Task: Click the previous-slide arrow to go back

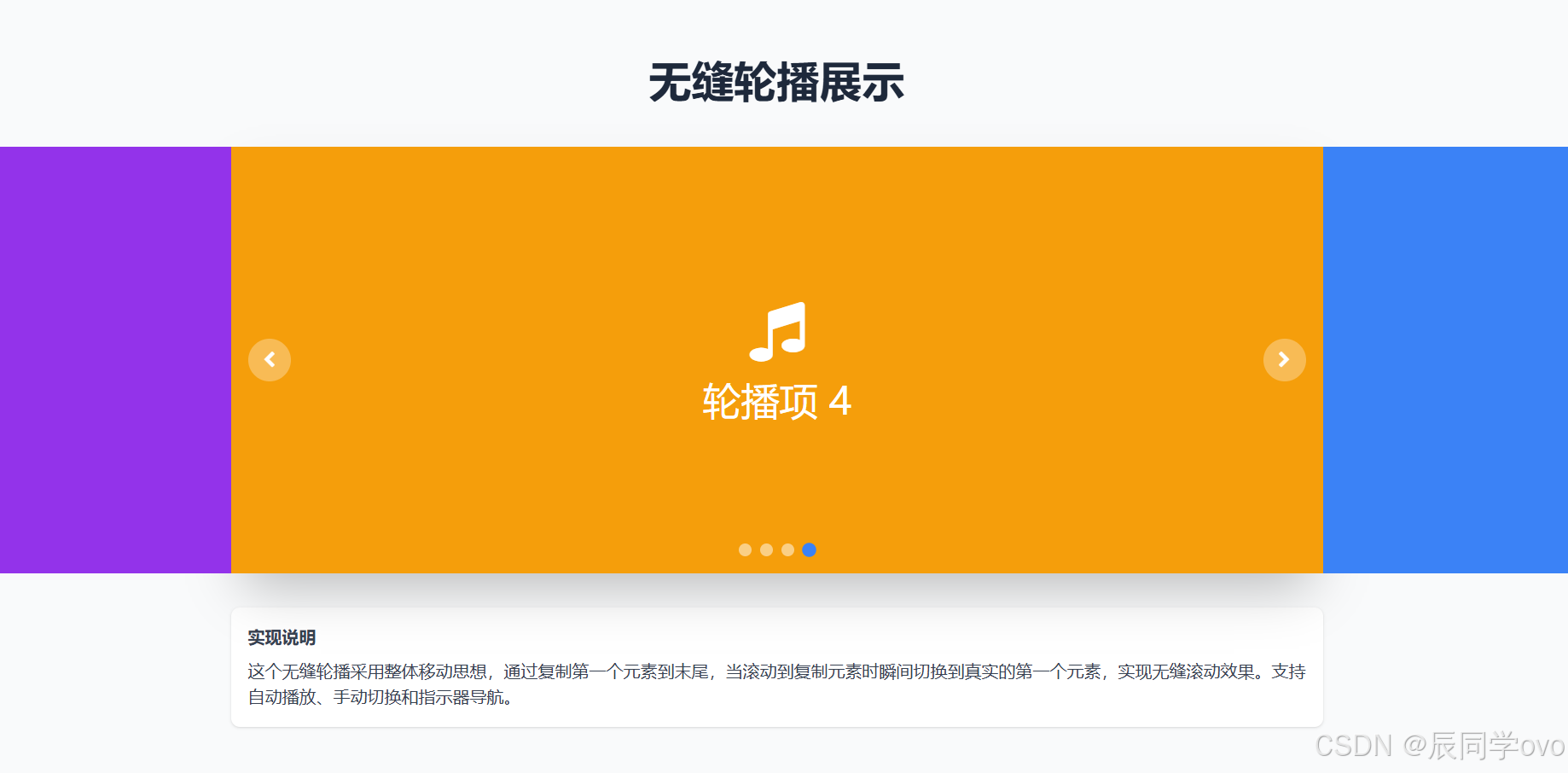Action: [270, 360]
